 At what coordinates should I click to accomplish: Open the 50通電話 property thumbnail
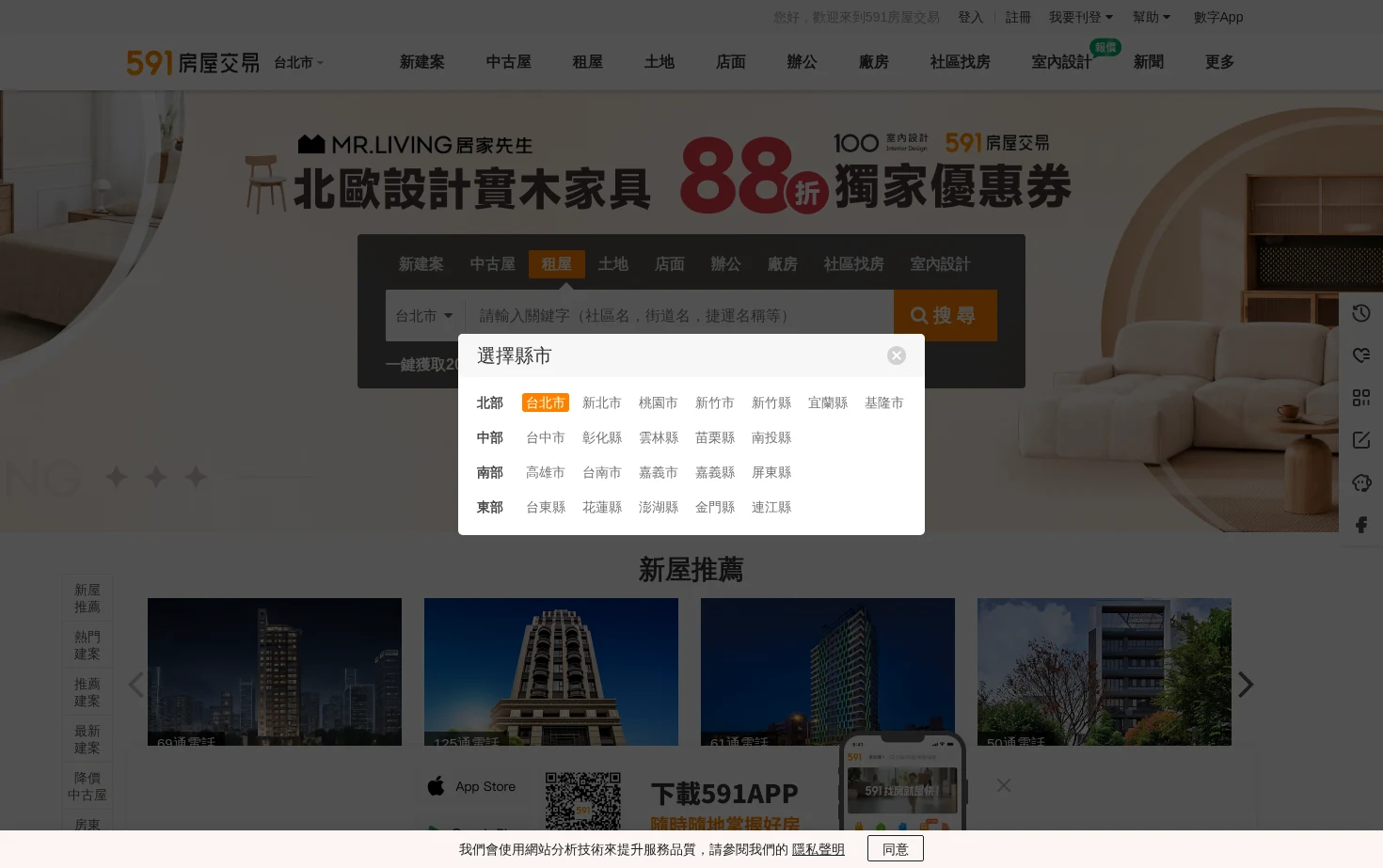(1105, 671)
